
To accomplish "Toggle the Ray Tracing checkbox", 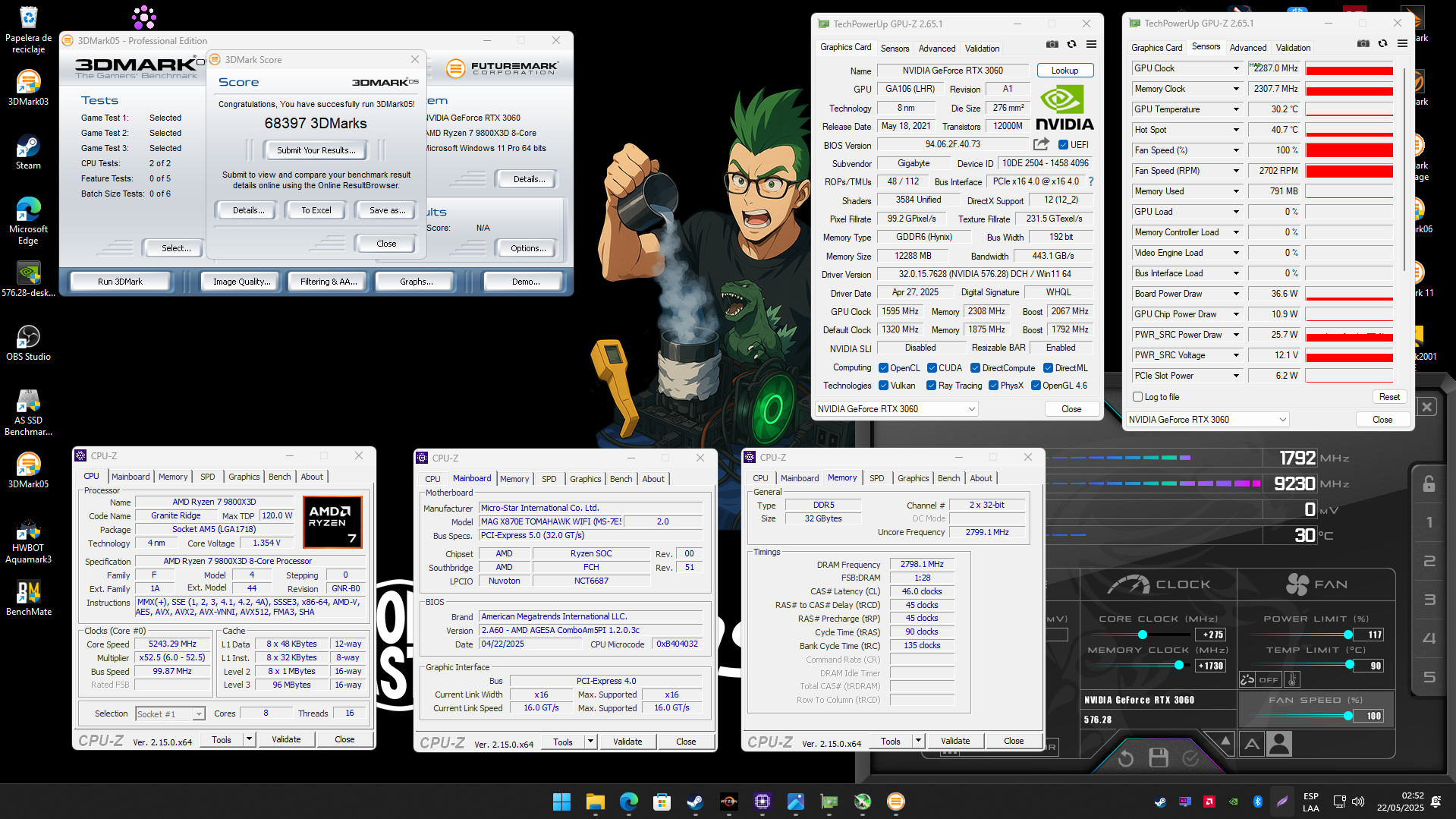I will tap(931, 386).
